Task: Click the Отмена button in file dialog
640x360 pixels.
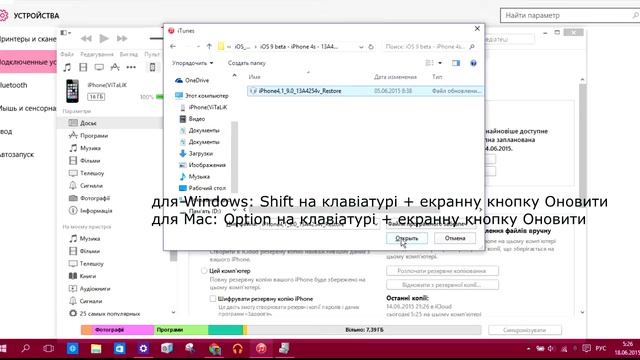Action: pos(455,238)
